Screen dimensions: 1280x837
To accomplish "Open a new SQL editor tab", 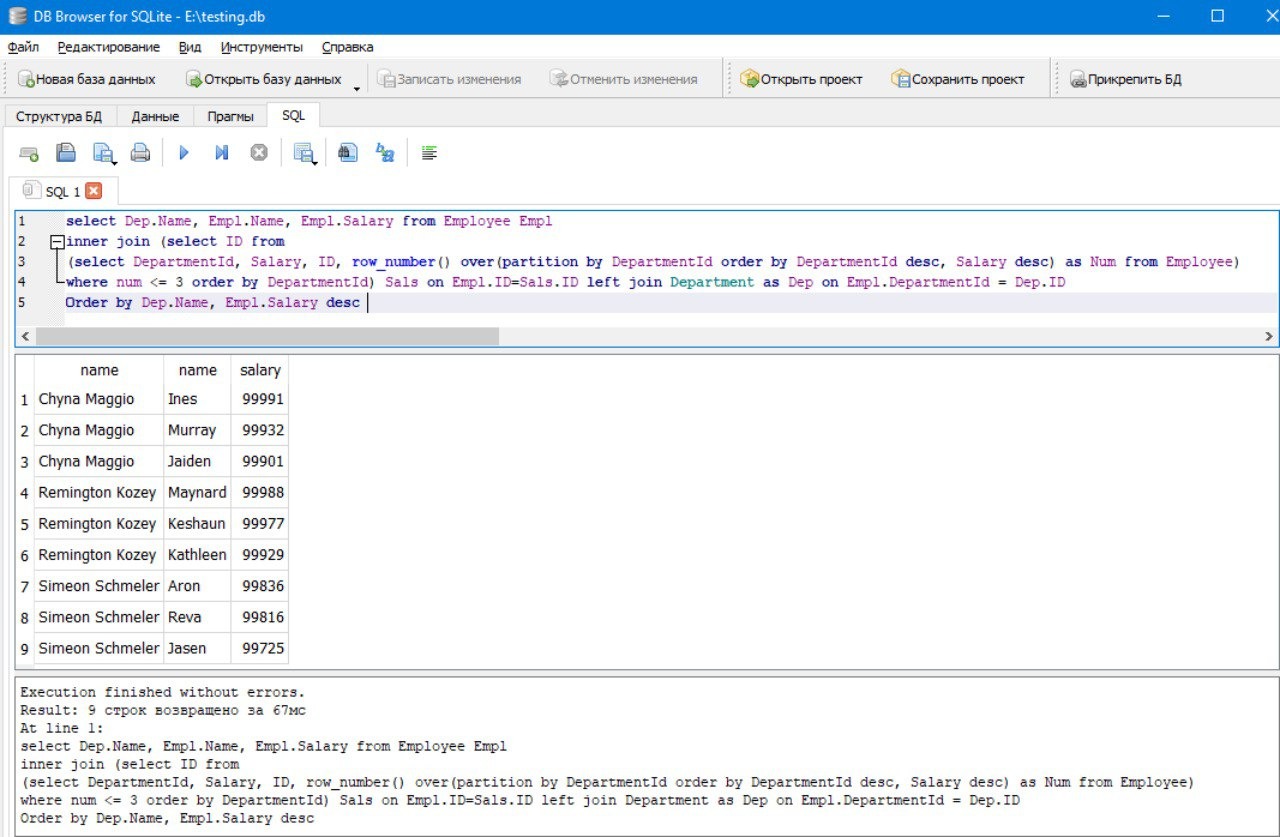I will [x=29, y=153].
